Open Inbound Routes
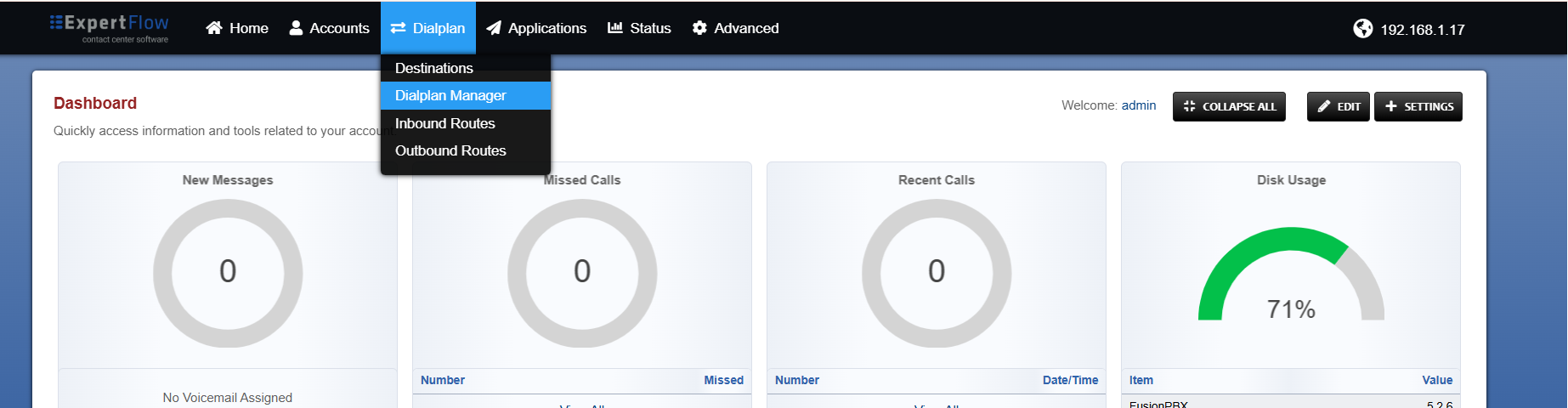The image size is (1568, 408). [x=466, y=123]
